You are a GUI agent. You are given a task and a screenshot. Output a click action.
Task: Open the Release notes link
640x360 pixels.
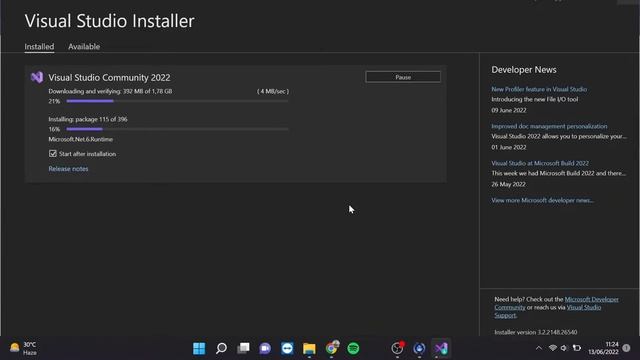pyautogui.click(x=68, y=169)
